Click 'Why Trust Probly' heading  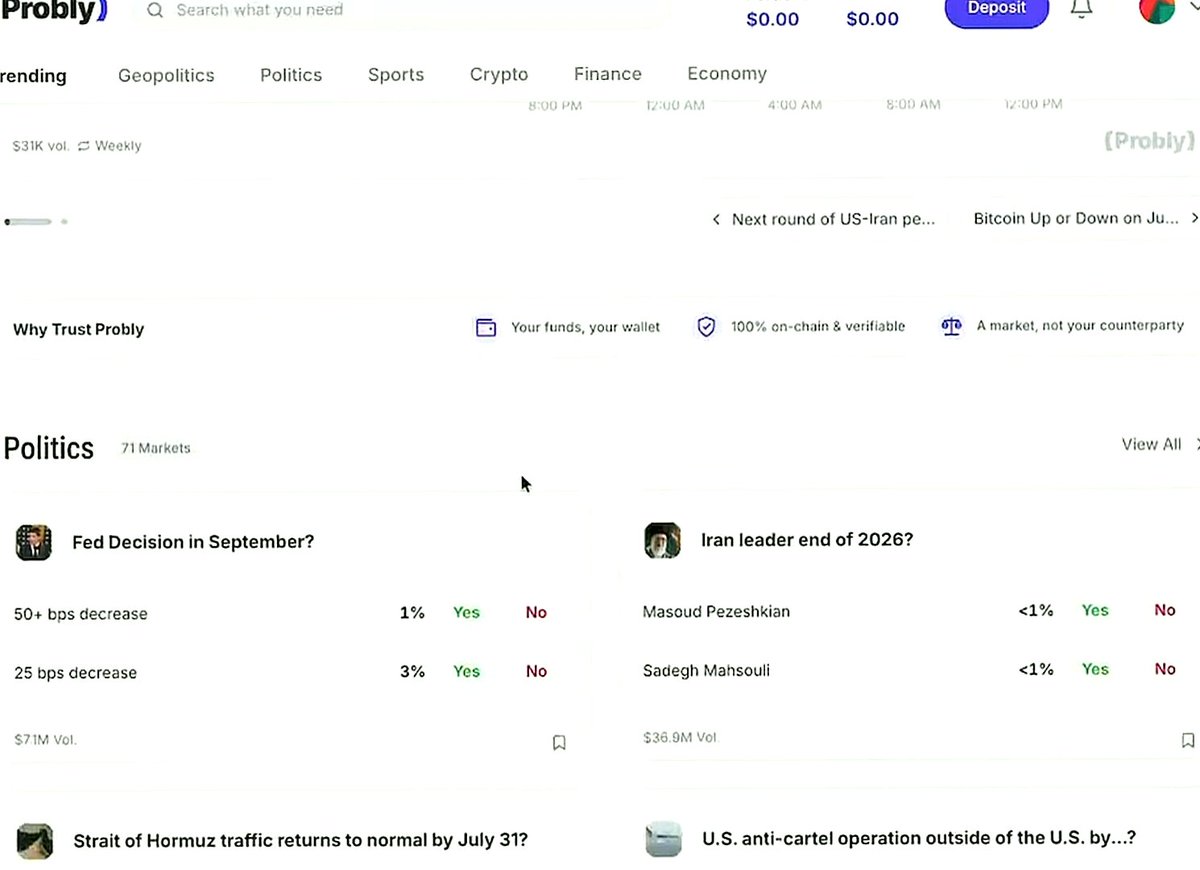pos(79,329)
